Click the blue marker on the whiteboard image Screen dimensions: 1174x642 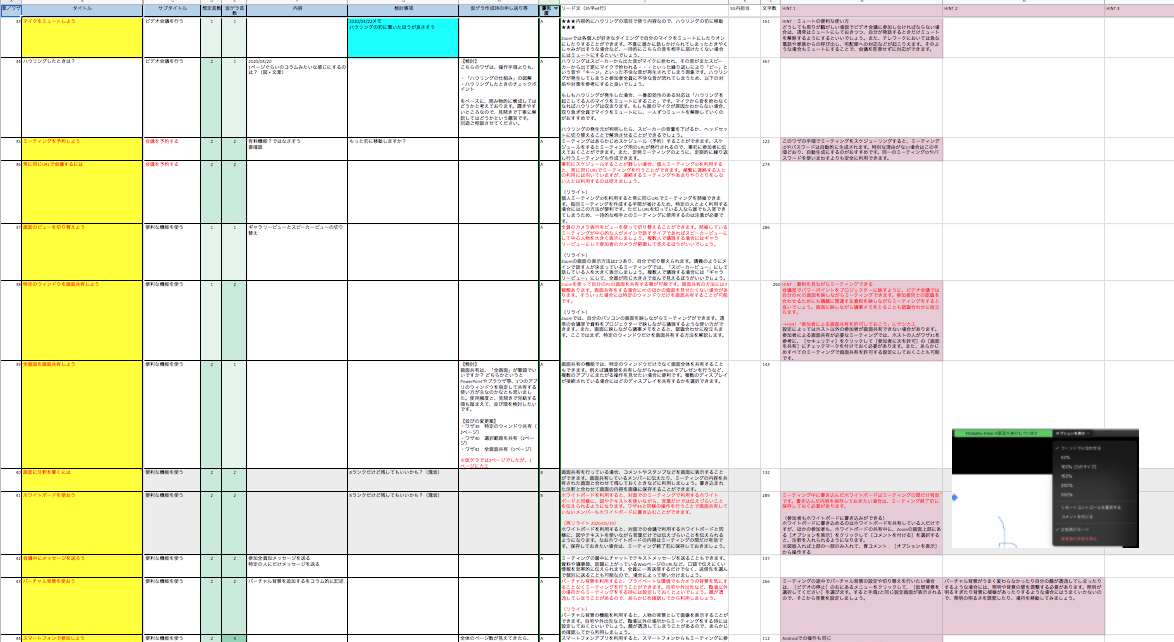955,497
